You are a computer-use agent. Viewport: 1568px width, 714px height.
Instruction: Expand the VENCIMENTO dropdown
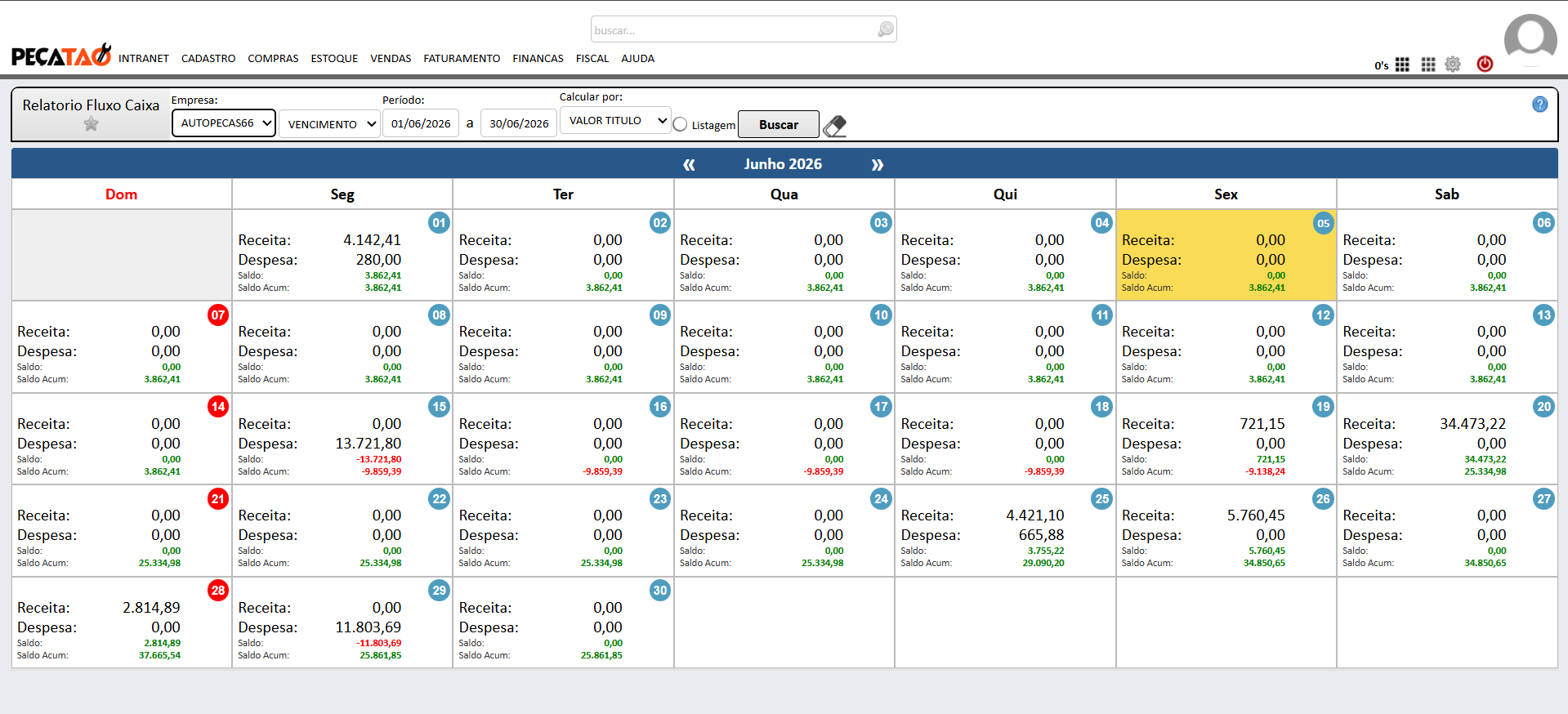pyautogui.click(x=329, y=124)
